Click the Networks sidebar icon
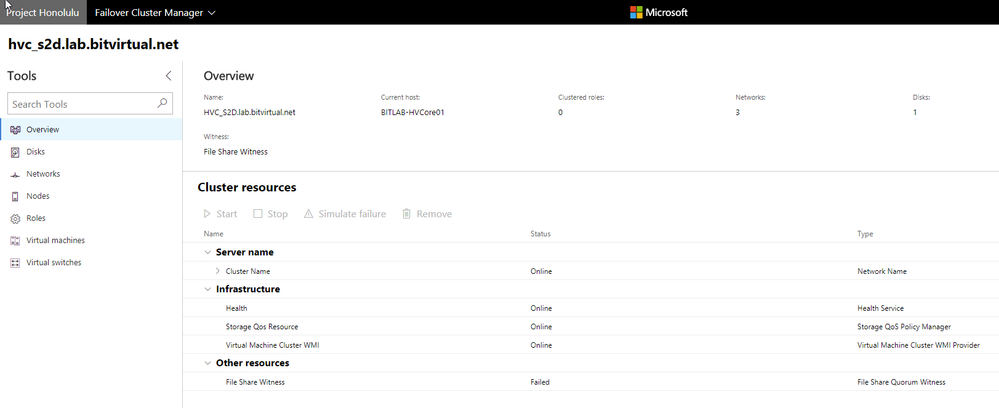The image size is (999, 408). 16,174
